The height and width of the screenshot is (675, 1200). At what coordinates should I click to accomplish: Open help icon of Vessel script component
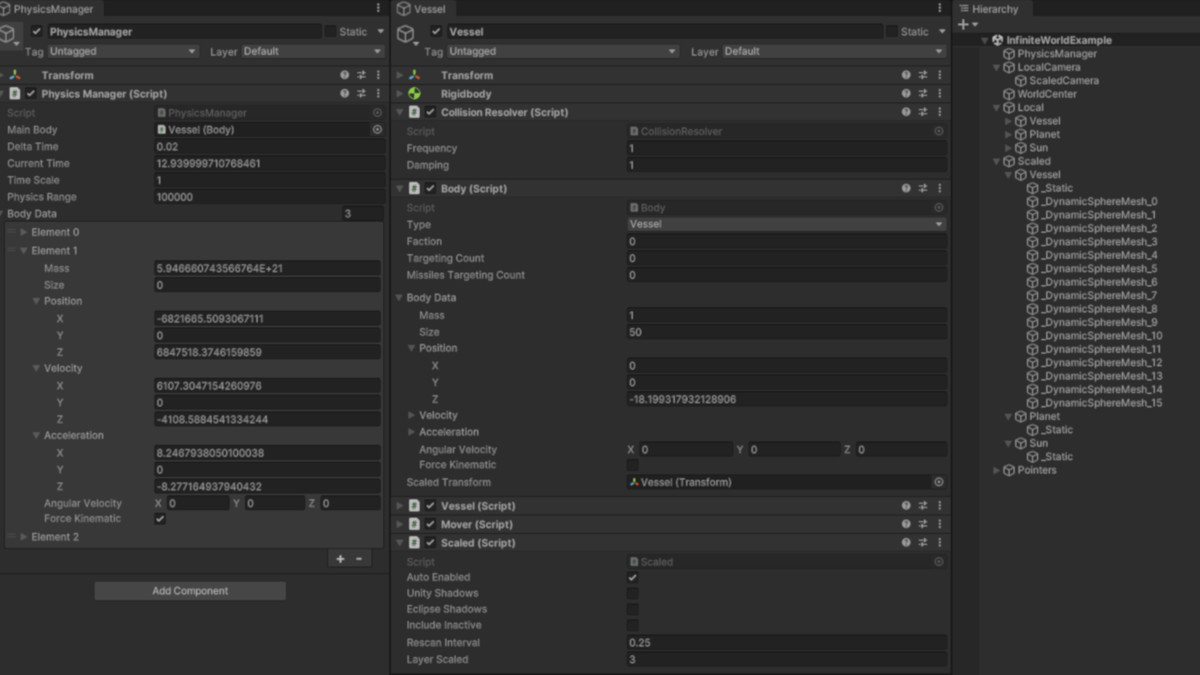tap(907, 506)
